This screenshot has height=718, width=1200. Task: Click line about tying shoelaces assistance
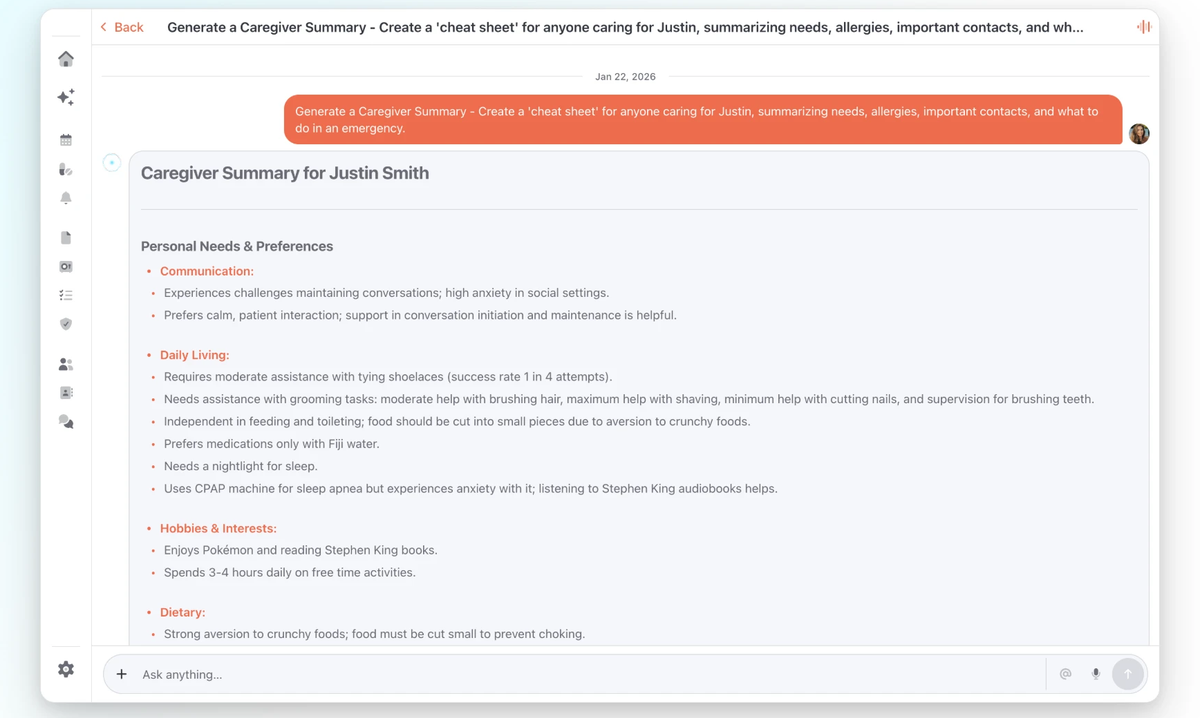click(x=388, y=377)
